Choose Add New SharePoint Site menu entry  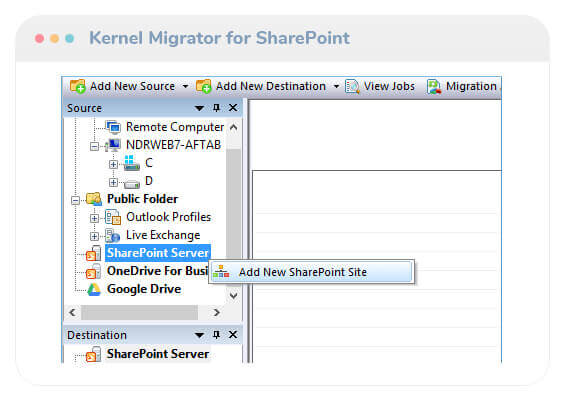[x=312, y=272]
